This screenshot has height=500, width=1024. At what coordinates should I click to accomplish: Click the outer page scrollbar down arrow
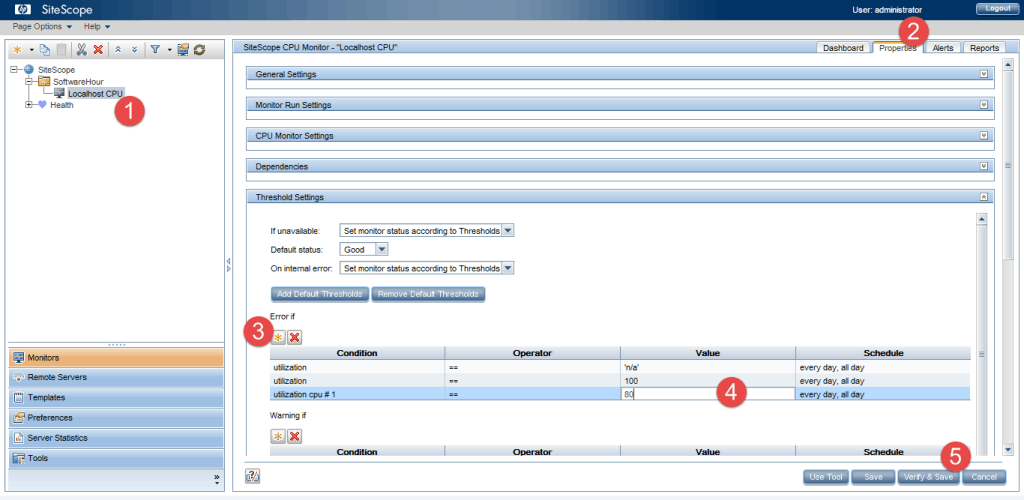tap(1007, 450)
